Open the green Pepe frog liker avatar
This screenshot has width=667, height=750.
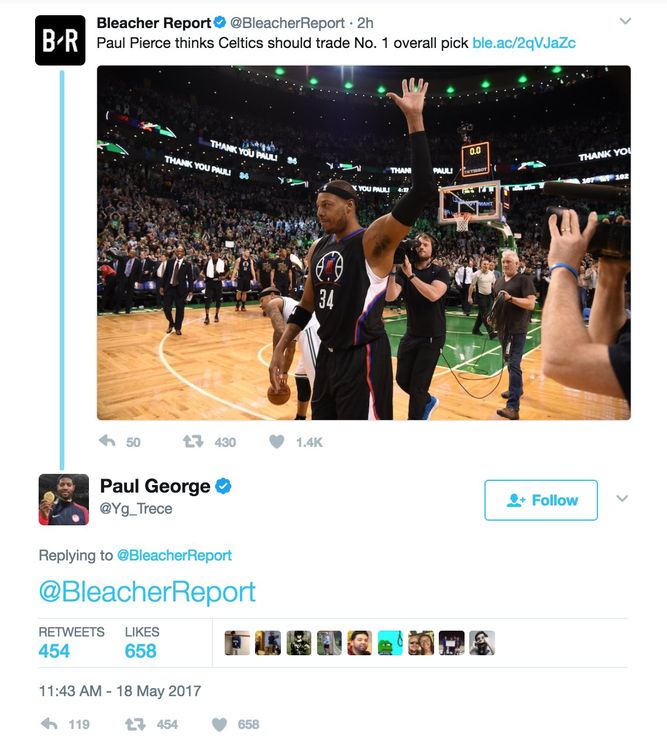pyautogui.click(x=390, y=643)
